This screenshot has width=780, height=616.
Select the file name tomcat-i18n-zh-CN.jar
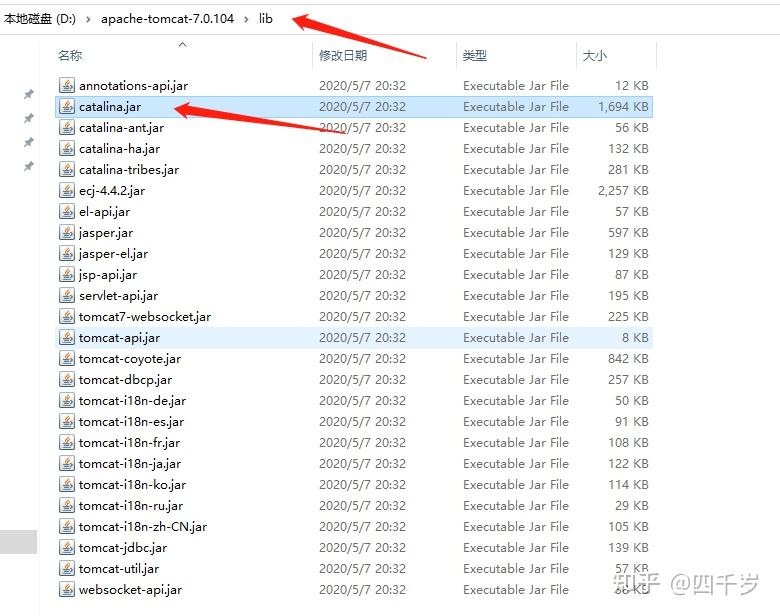tap(143, 526)
